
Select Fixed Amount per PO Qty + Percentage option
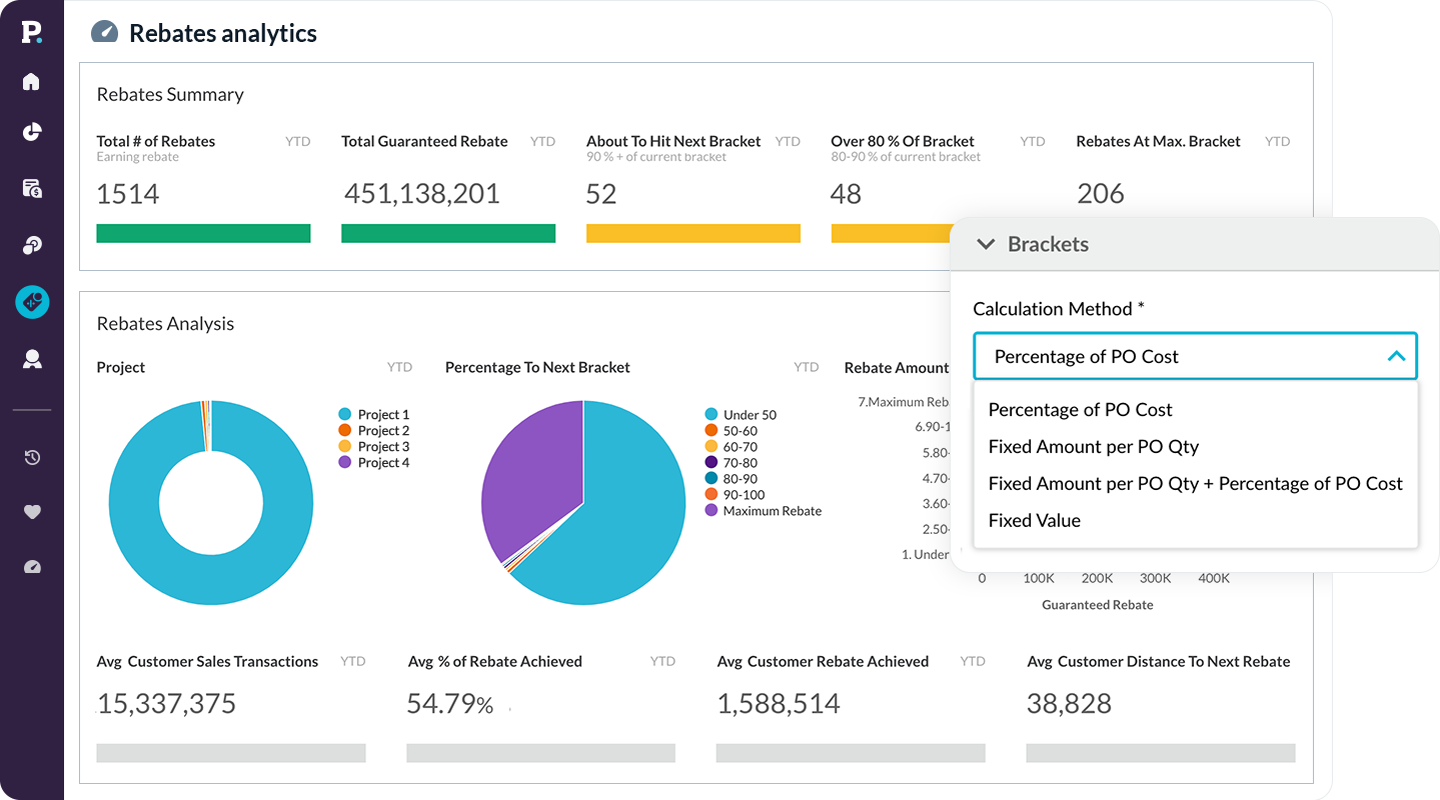(x=1195, y=484)
